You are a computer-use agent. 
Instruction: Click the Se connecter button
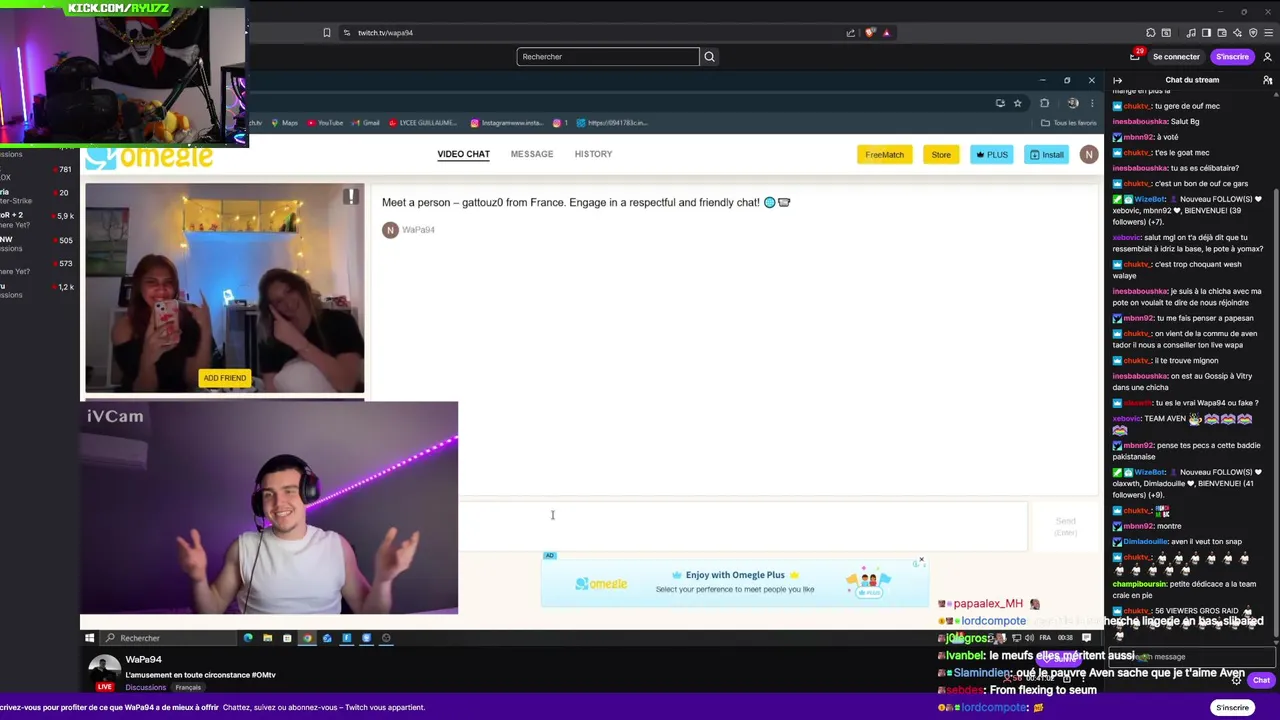(x=1176, y=57)
